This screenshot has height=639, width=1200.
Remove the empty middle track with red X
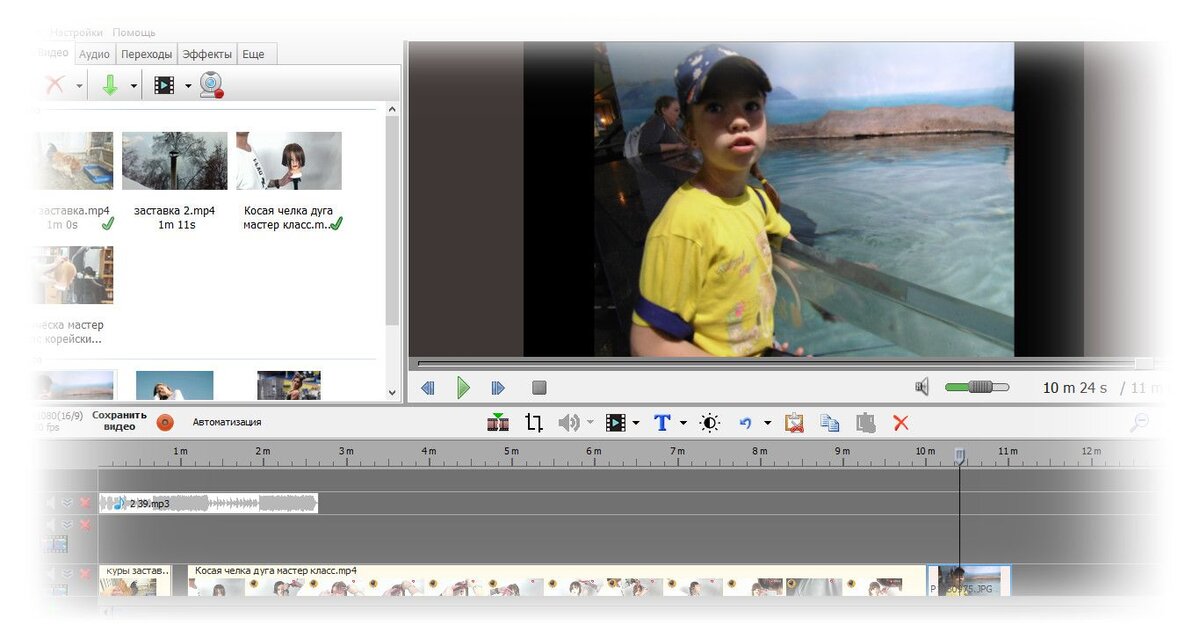(x=85, y=525)
